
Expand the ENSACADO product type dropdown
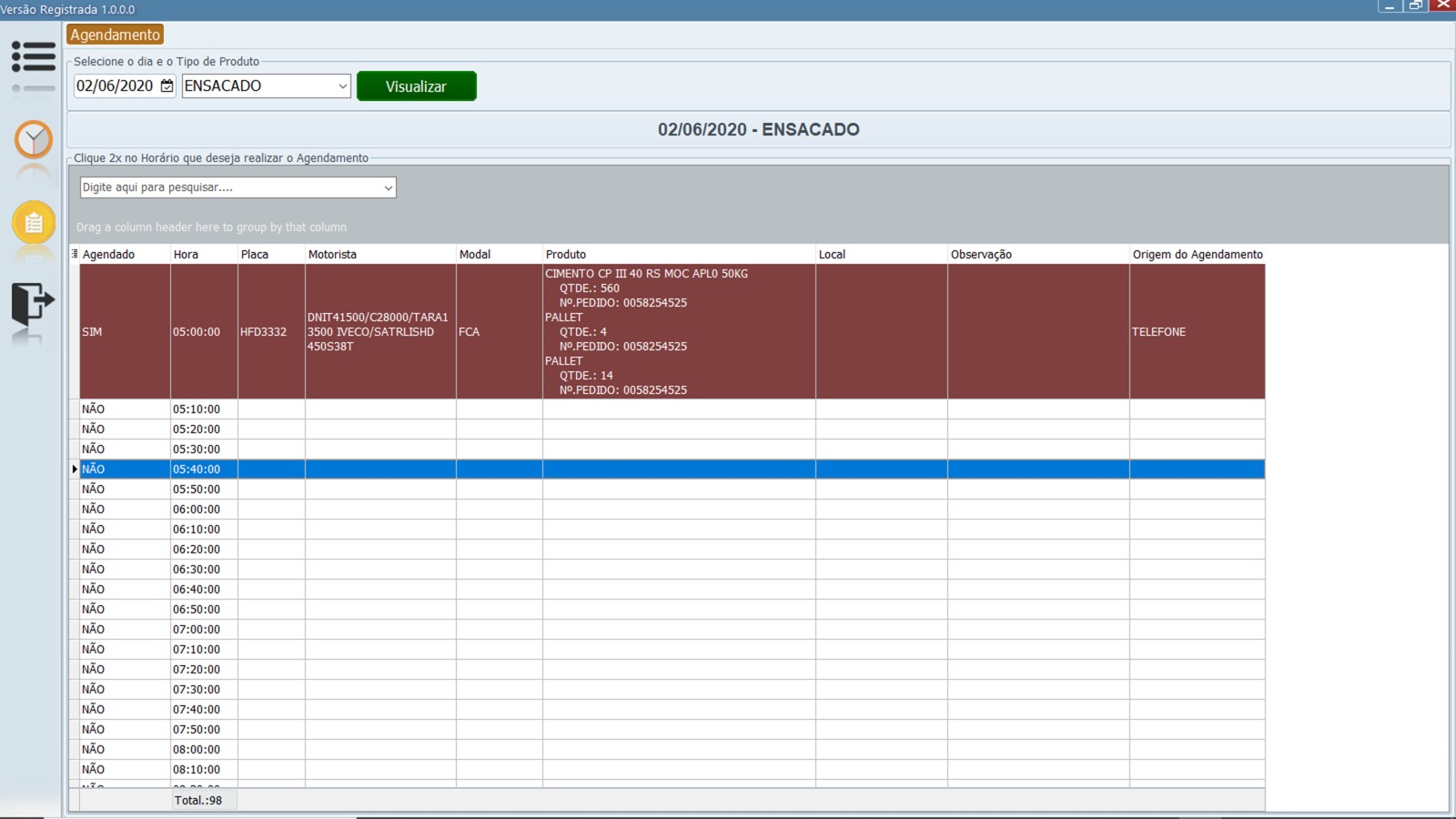(342, 86)
